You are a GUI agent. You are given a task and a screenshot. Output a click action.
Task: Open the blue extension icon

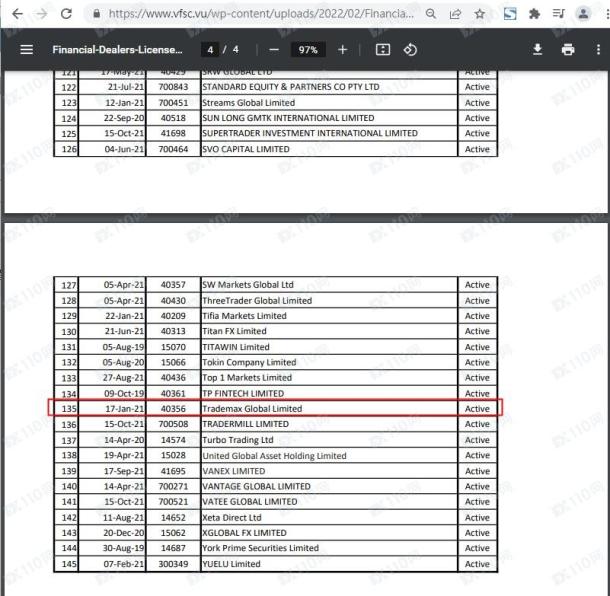510,14
